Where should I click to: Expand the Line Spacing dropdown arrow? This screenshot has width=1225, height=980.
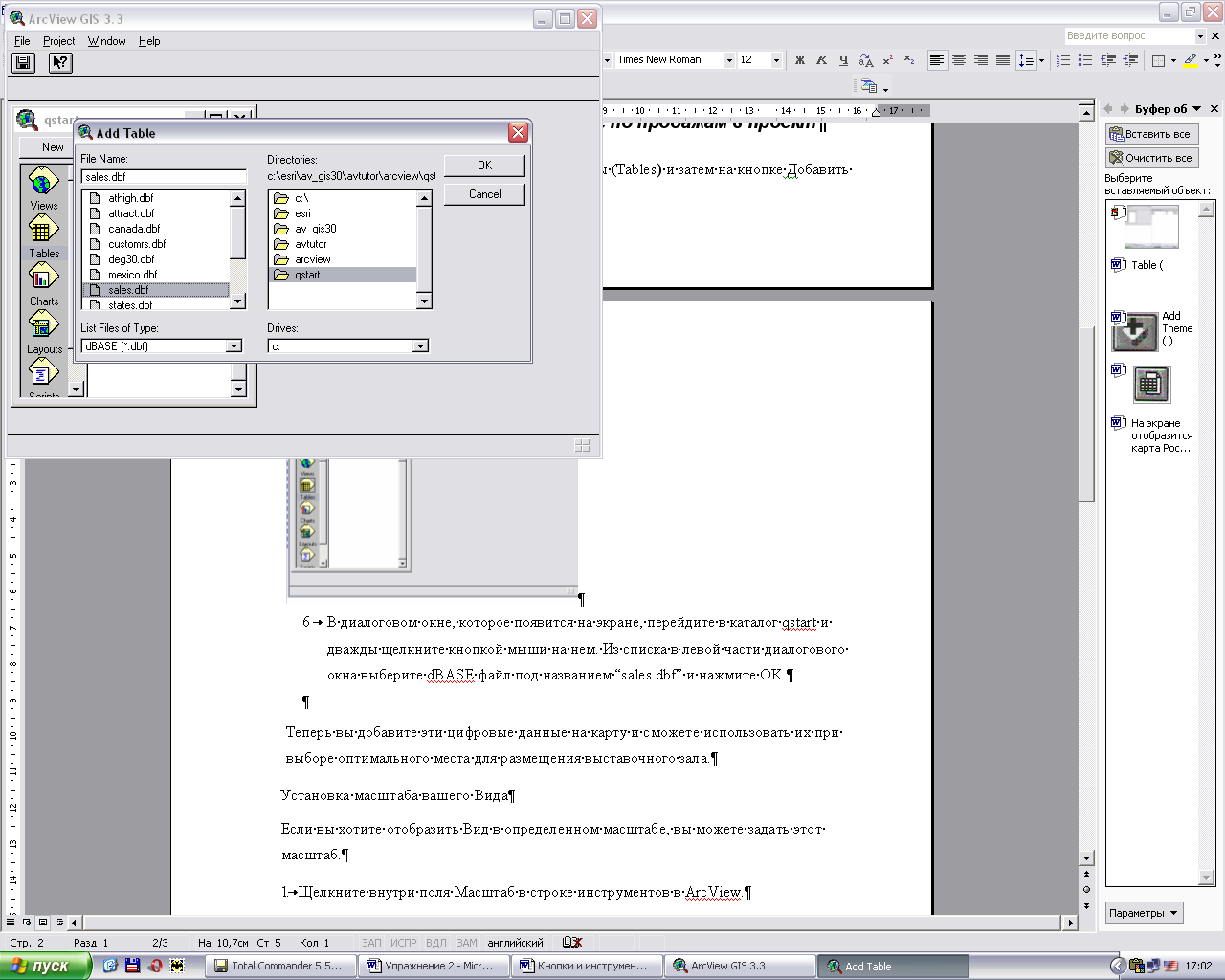tap(1042, 59)
